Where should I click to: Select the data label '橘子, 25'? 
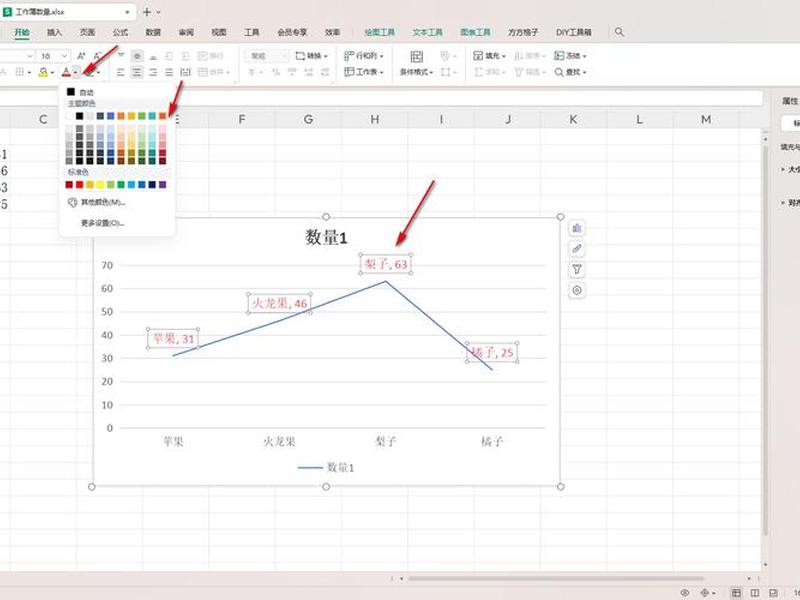492,353
